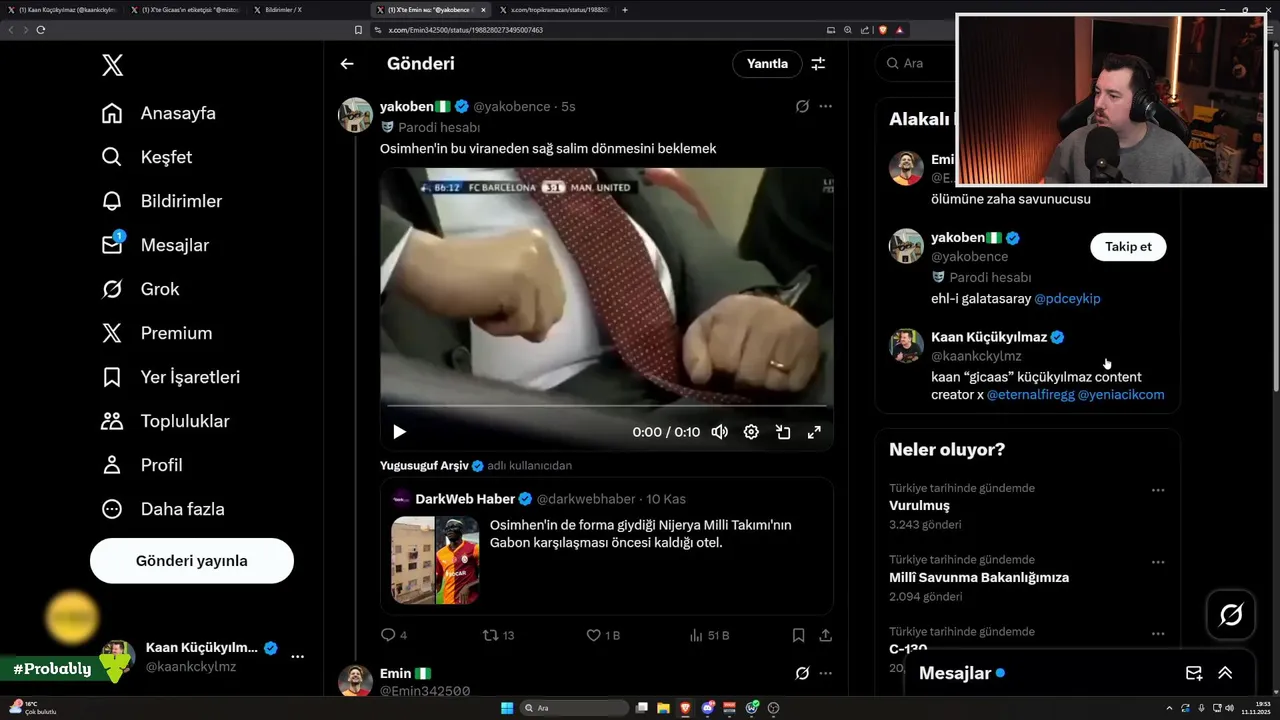Expand video to full screen
Viewport: 1280px width, 720px height.
click(x=814, y=432)
